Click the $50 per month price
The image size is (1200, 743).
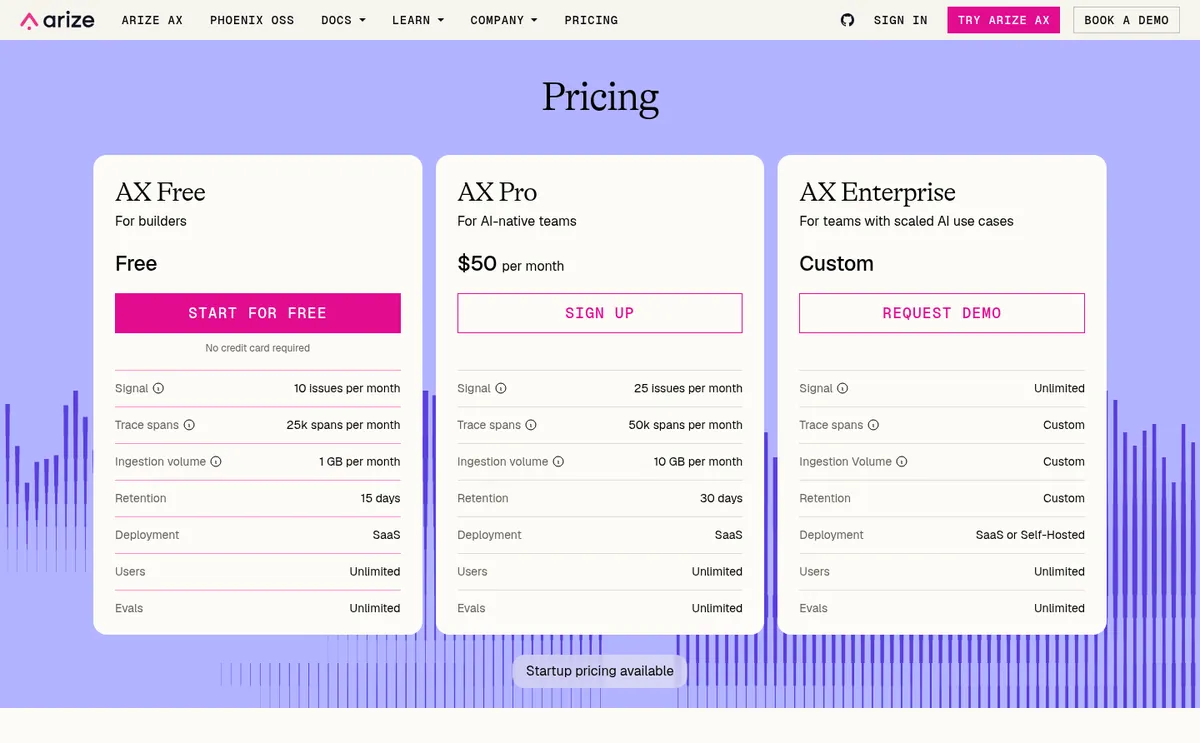(x=511, y=264)
